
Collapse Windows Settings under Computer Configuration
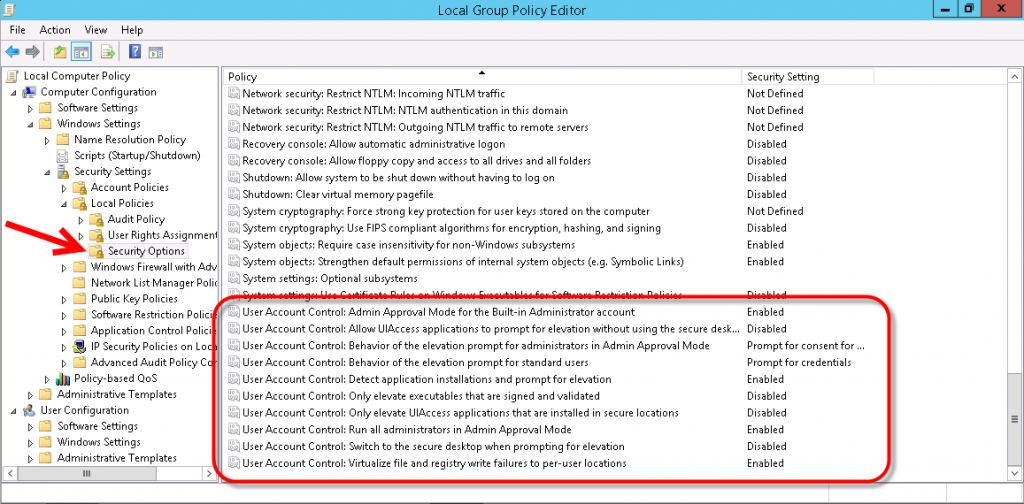(x=31, y=124)
